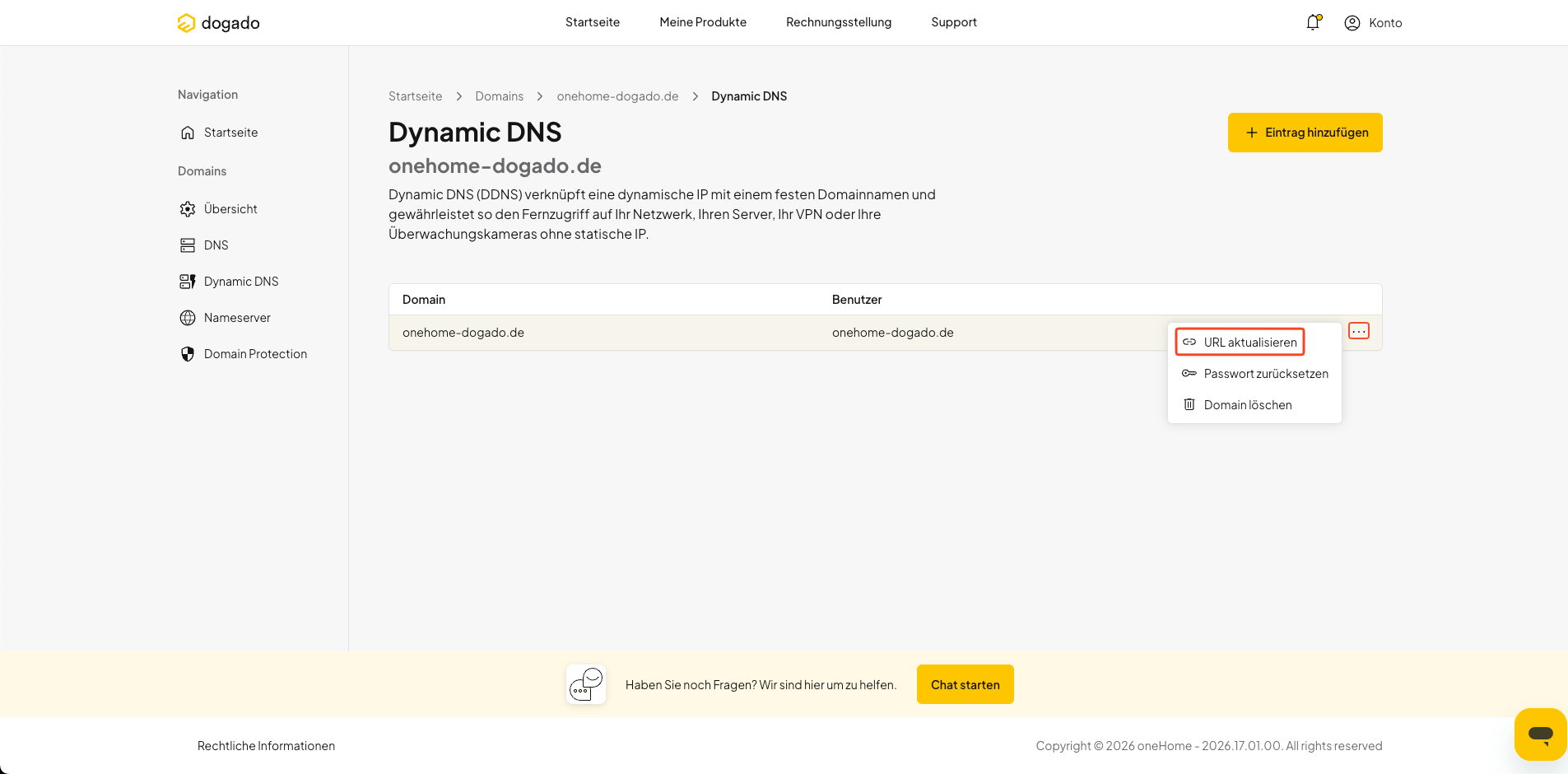Click the globe icon beside Nameserver
1568x774 pixels.
pyautogui.click(x=188, y=318)
